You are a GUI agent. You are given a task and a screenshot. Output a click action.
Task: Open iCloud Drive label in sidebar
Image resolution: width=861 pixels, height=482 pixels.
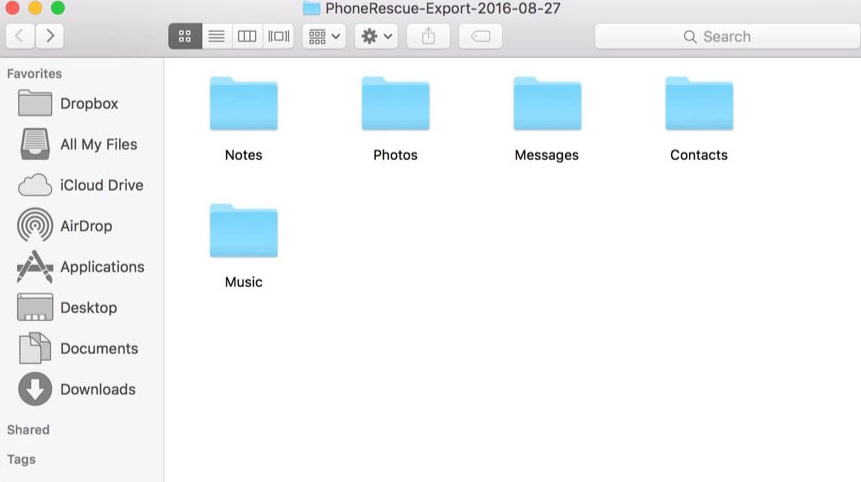pos(102,185)
